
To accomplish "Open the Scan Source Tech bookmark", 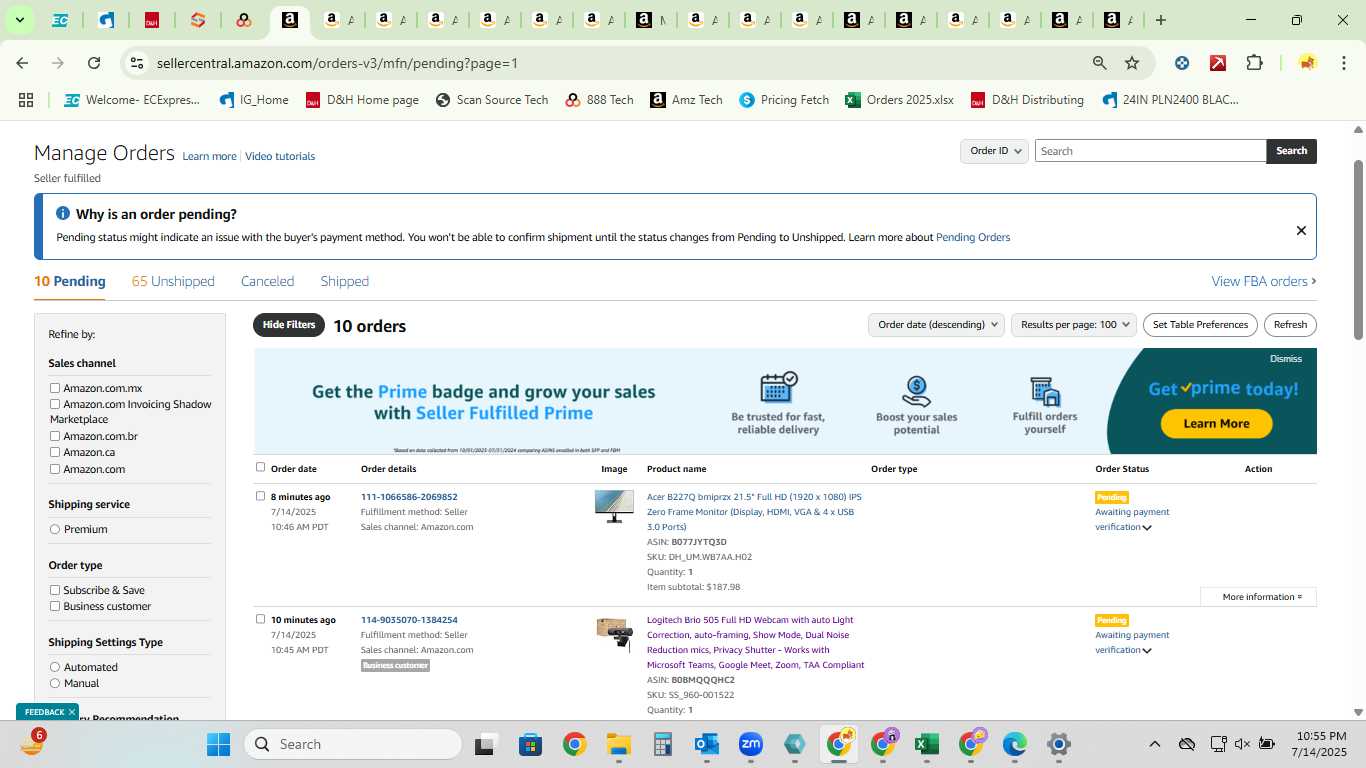I will coord(492,100).
